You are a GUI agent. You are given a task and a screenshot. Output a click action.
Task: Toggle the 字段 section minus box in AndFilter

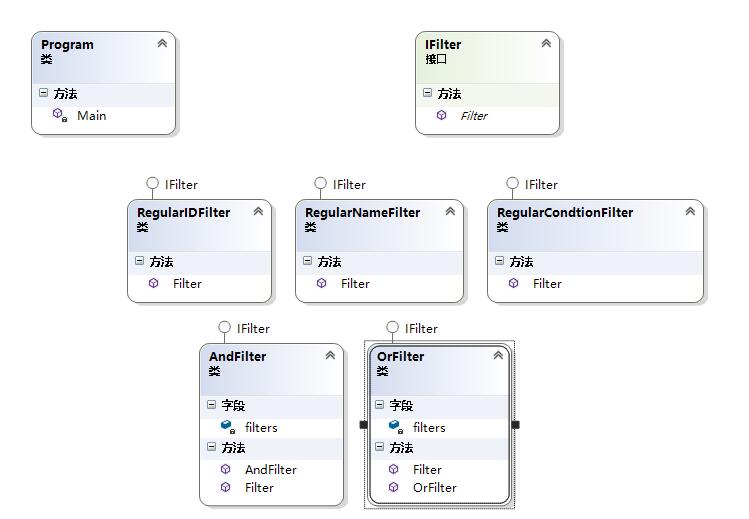pos(211,404)
